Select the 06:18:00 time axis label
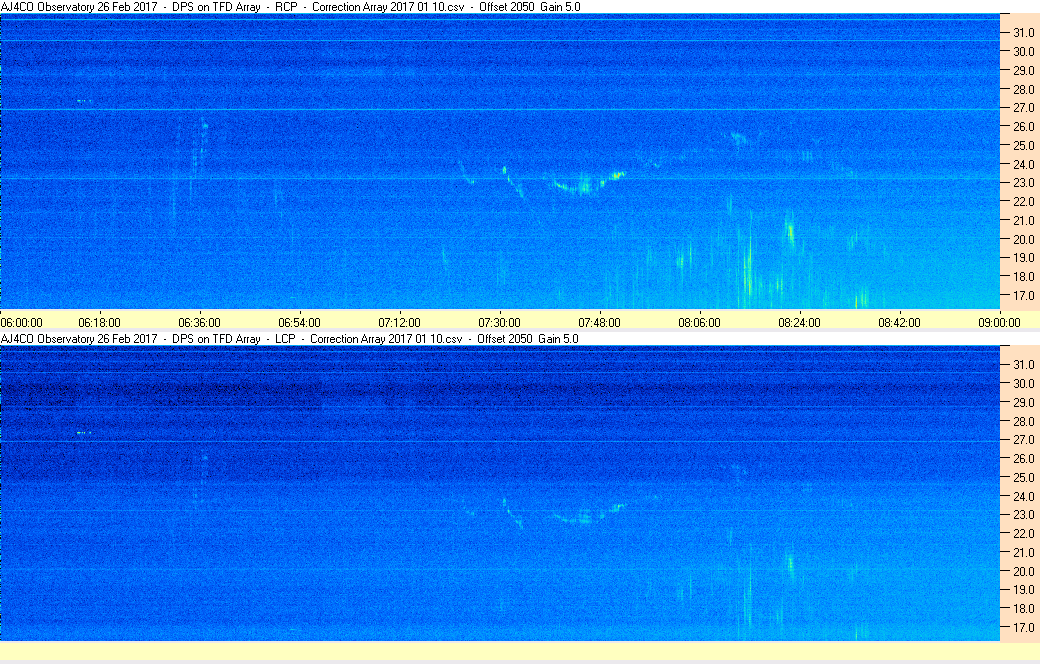Viewport: 1040px width, 664px height. (x=99, y=322)
